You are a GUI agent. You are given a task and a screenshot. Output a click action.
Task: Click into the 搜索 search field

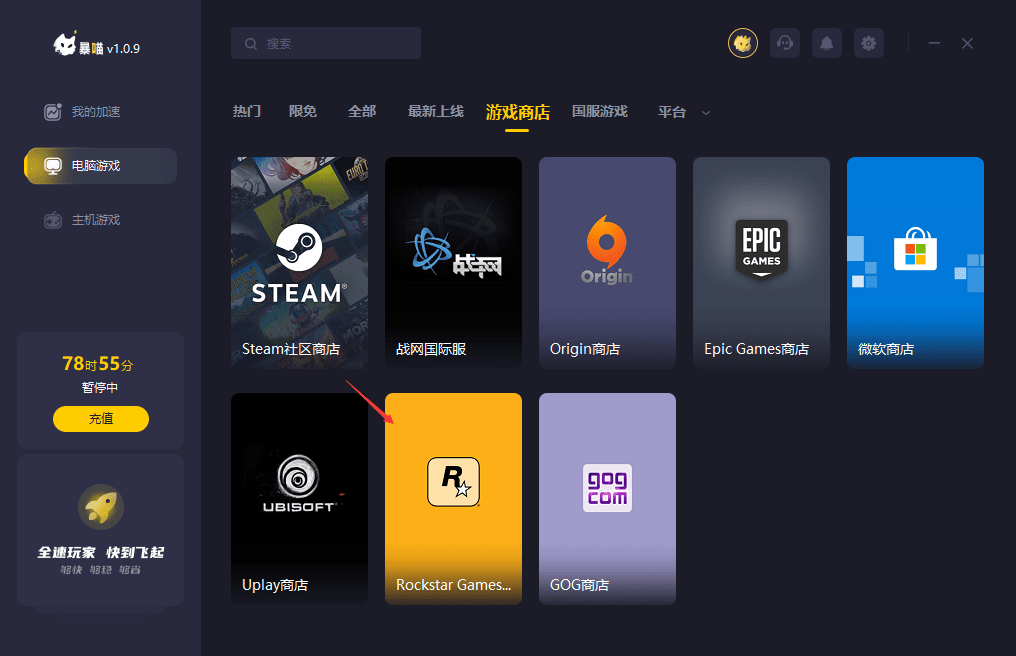point(326,43)
